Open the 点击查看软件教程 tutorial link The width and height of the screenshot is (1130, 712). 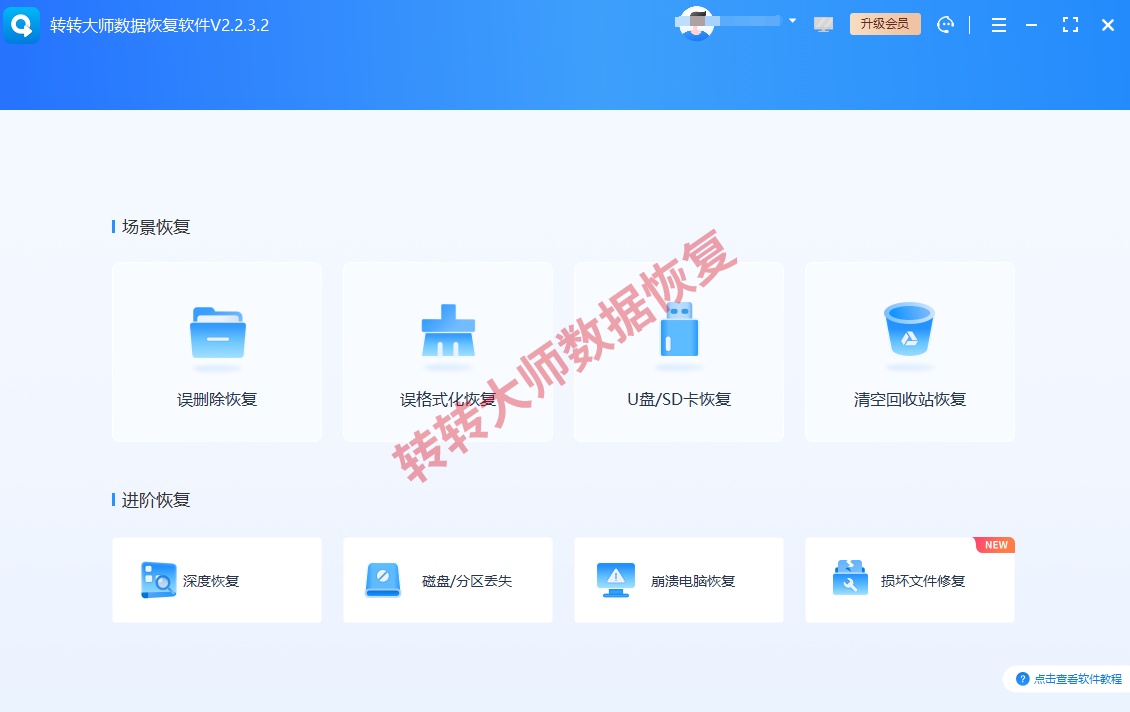1077,679
